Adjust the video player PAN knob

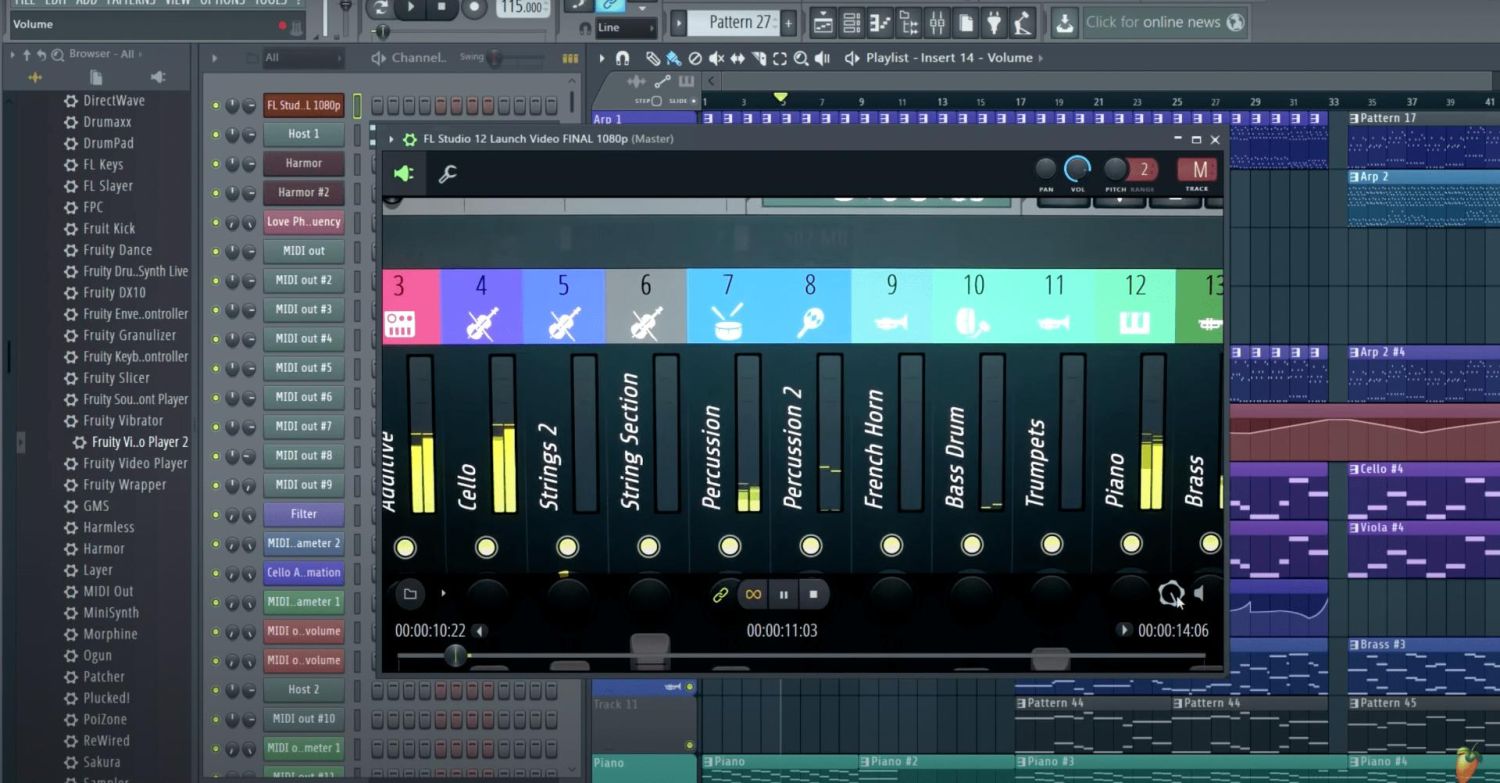click(1045, 168)
